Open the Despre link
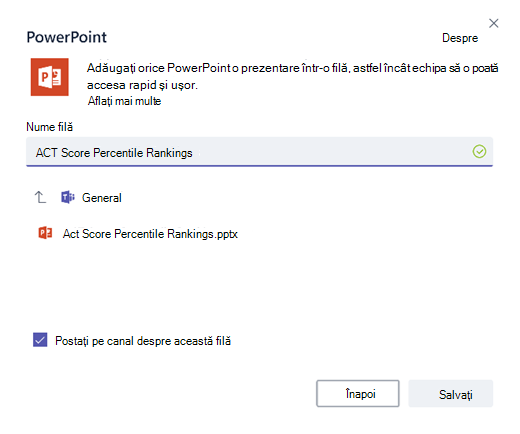Viewport: 520px width, 434px height. (460, 38)
